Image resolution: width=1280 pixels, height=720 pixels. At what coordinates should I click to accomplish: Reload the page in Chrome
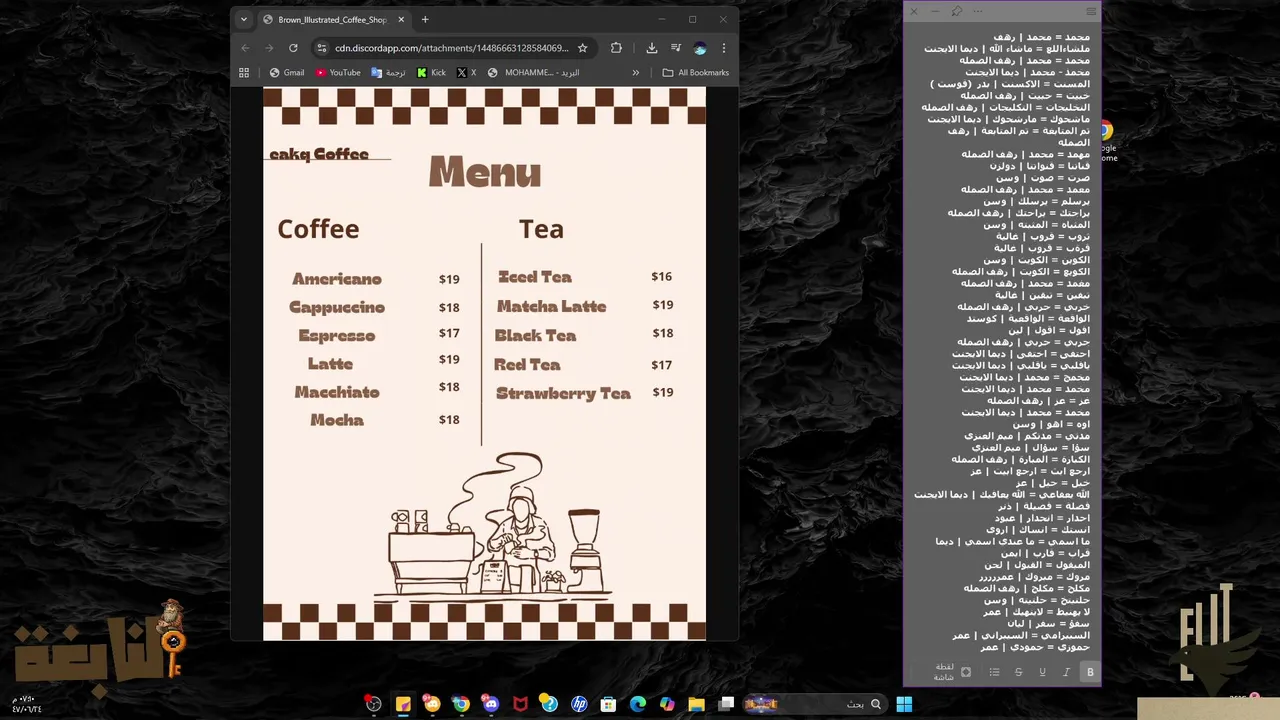click(293, 48)
